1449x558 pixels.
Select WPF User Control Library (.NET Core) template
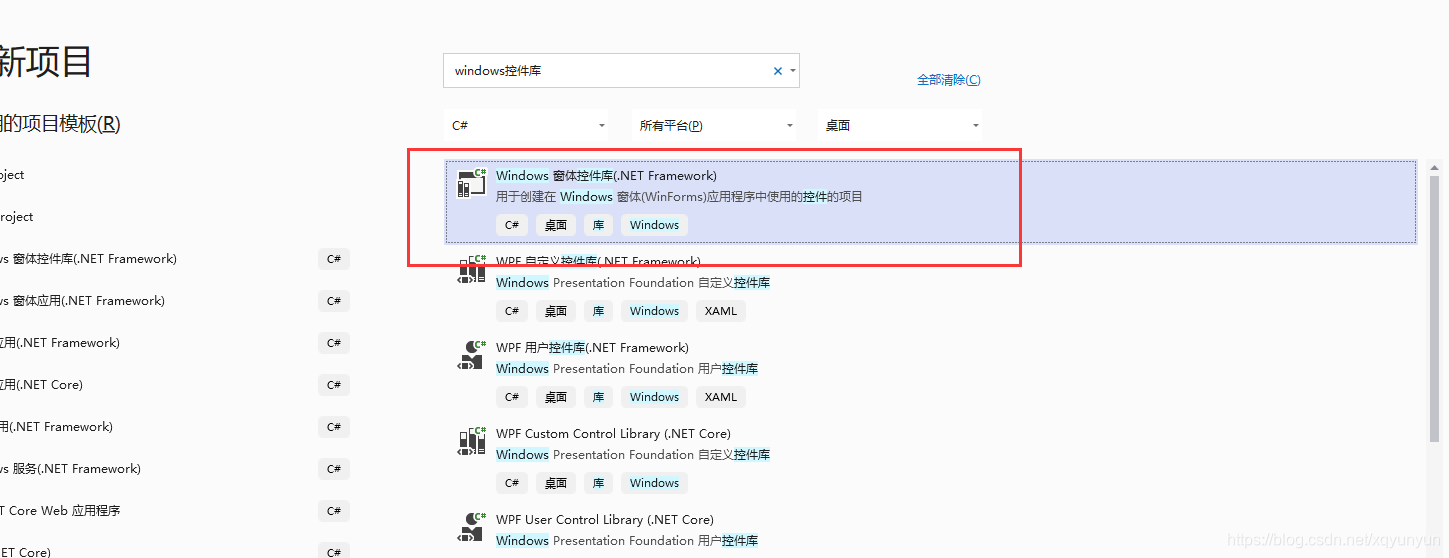click(930, 531)
